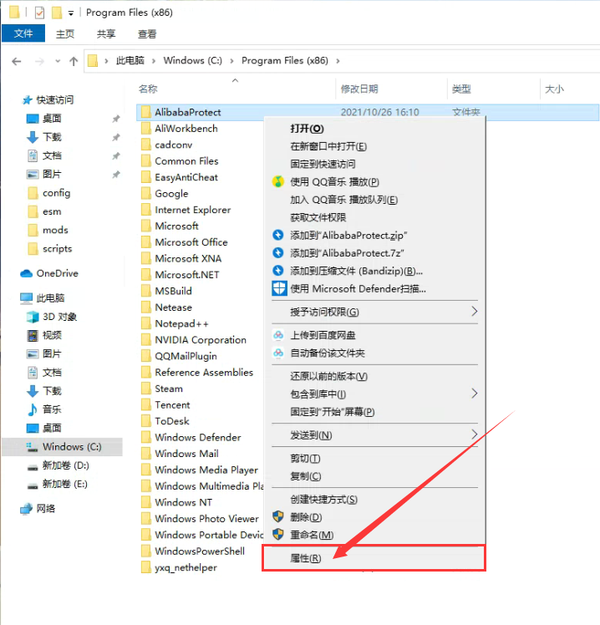The width and height of the screenshot is (600, 625).
Task: Click the Bandizip icon beside AlibabaProtect.7z
Action: point(278,253)
